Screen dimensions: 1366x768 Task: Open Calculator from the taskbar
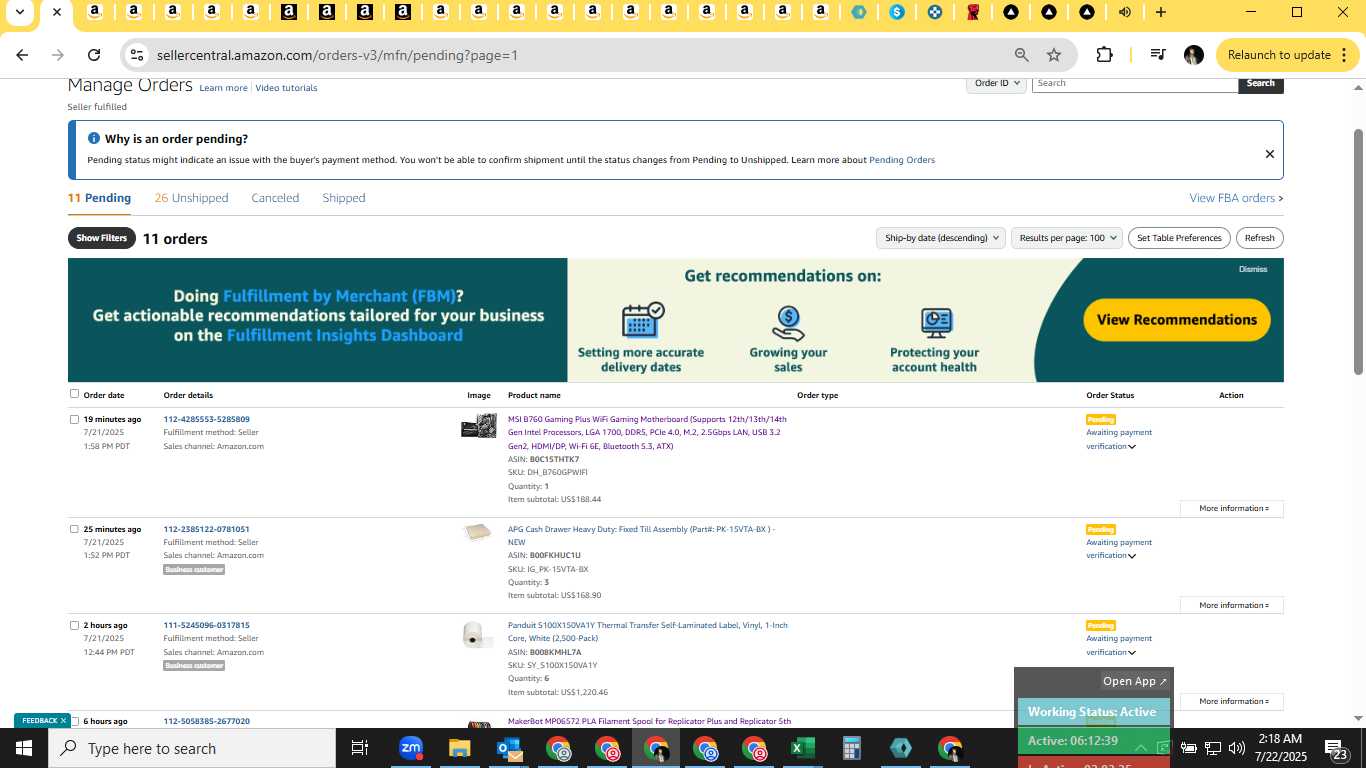(852, 748)
